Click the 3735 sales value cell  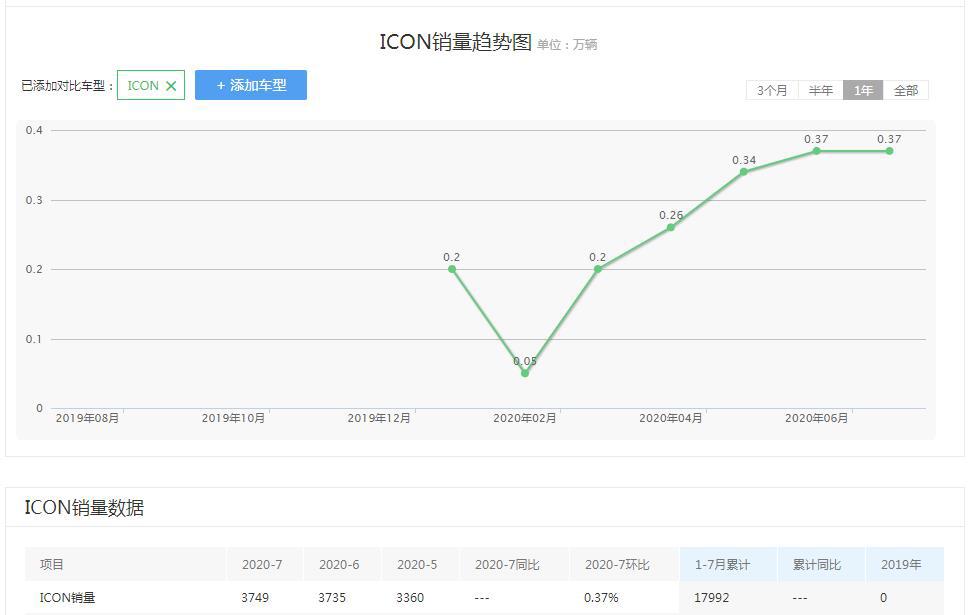point(332,598)
